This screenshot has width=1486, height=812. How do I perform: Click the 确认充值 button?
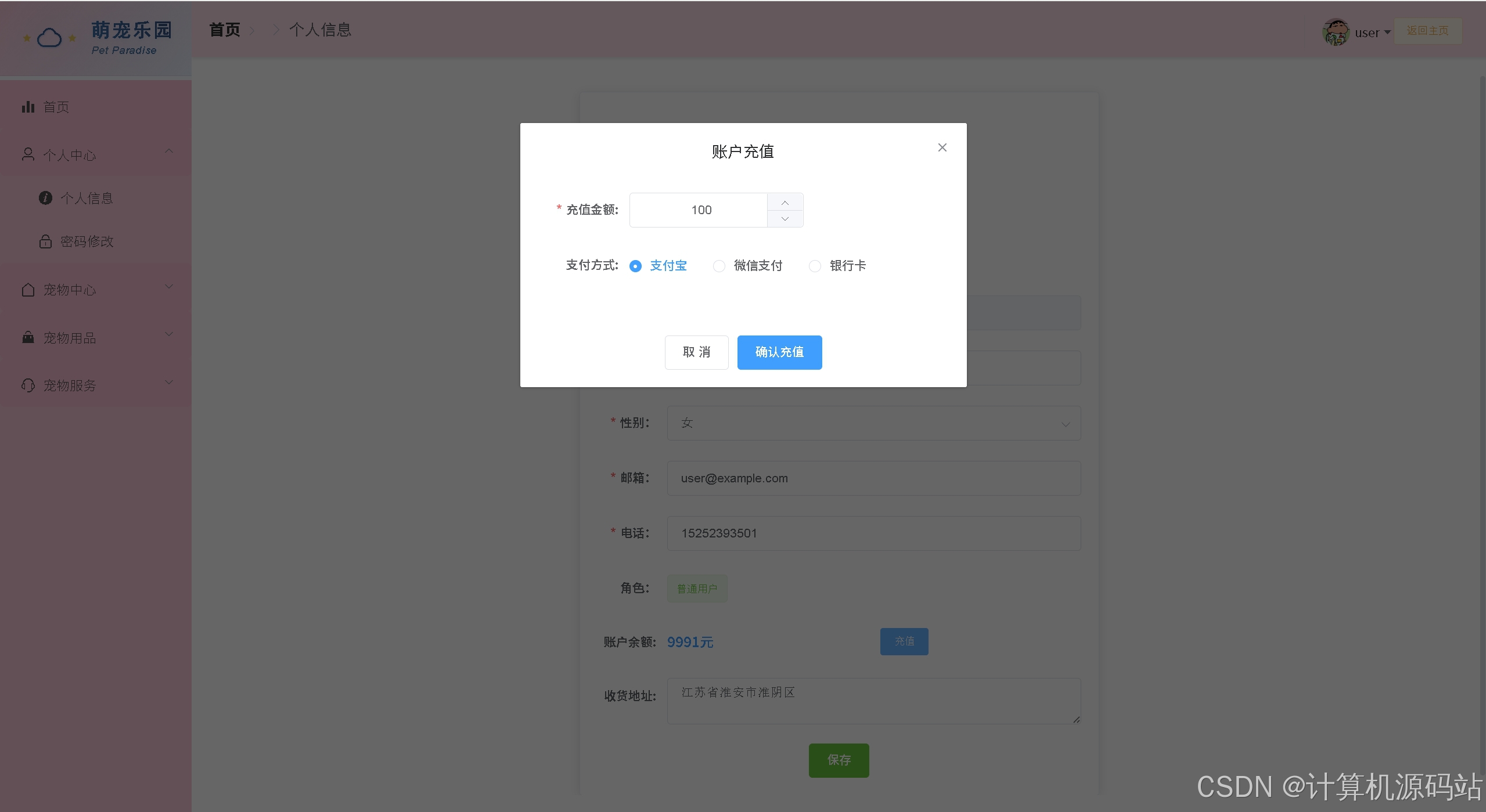(779, 352)
